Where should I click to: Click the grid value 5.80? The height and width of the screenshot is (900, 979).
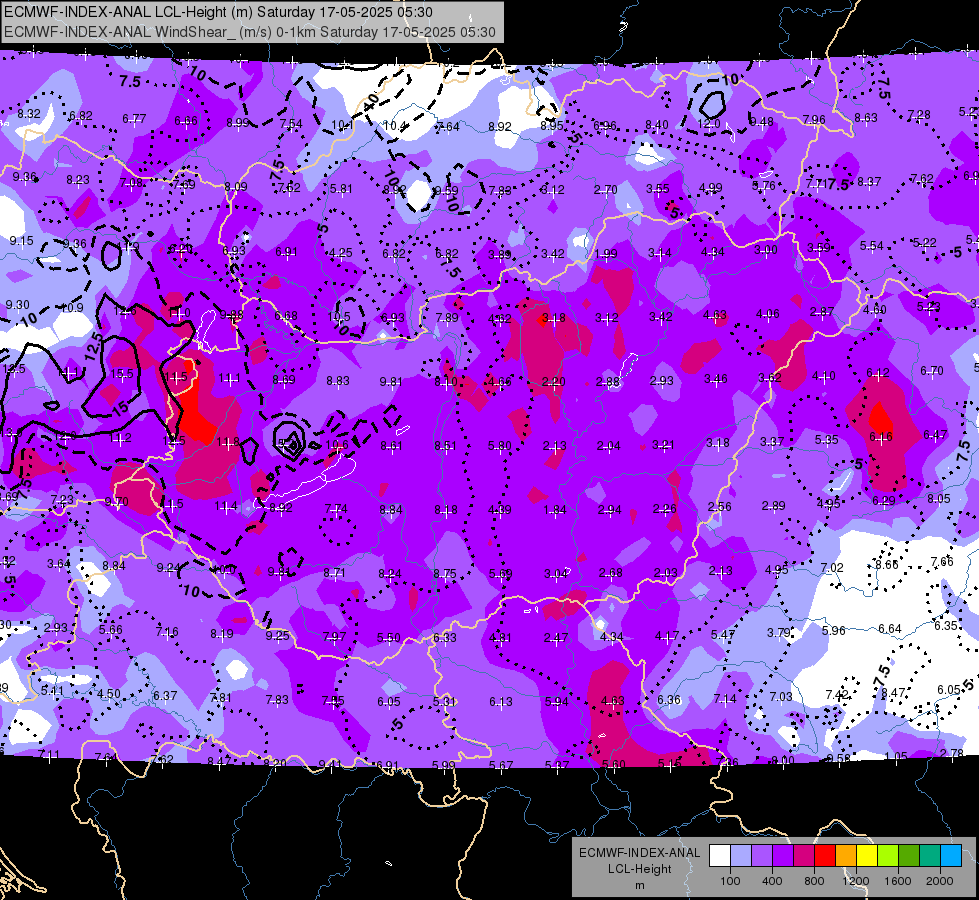click(499, 445)
